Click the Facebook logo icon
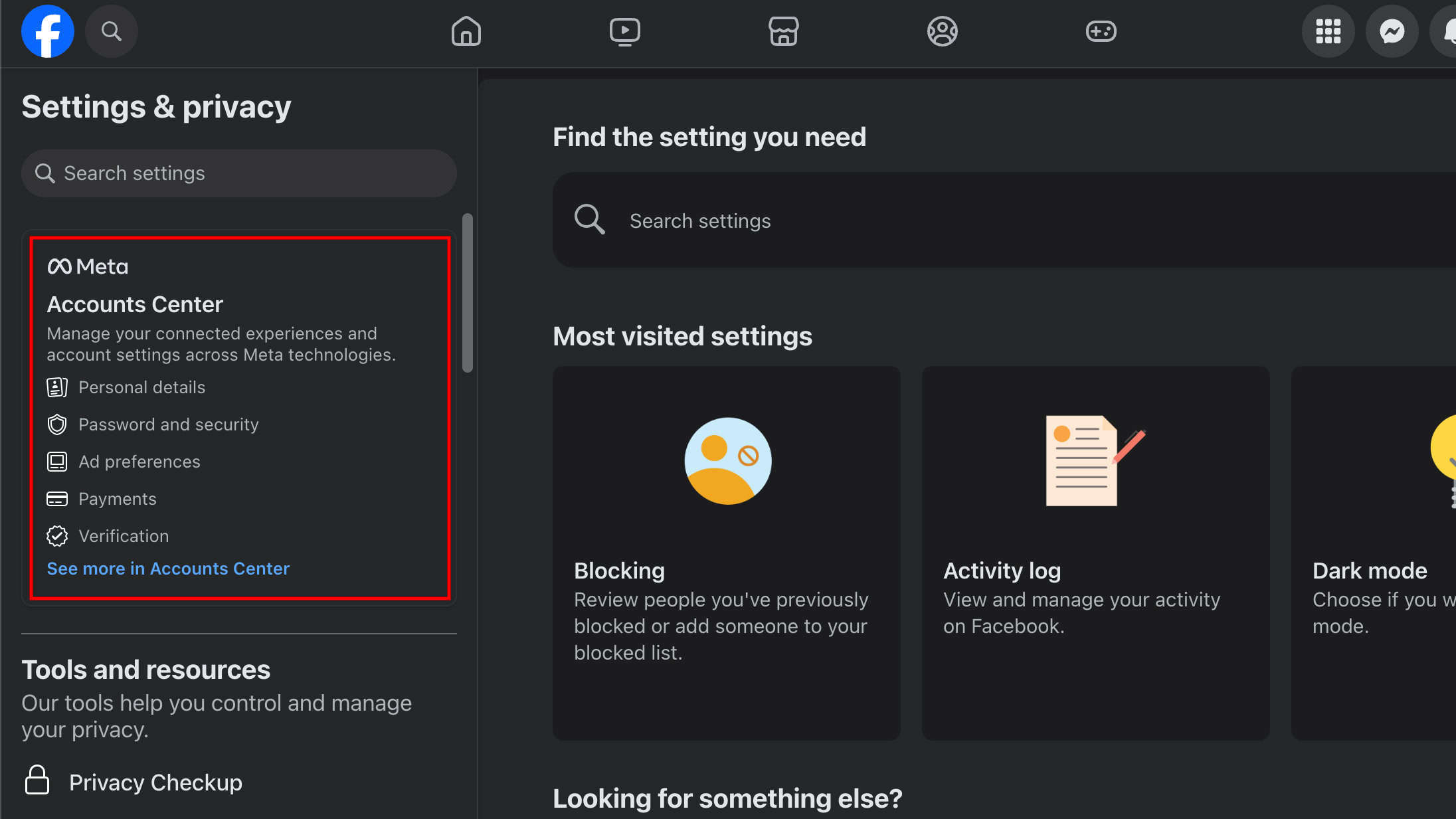 pos(47,31)
